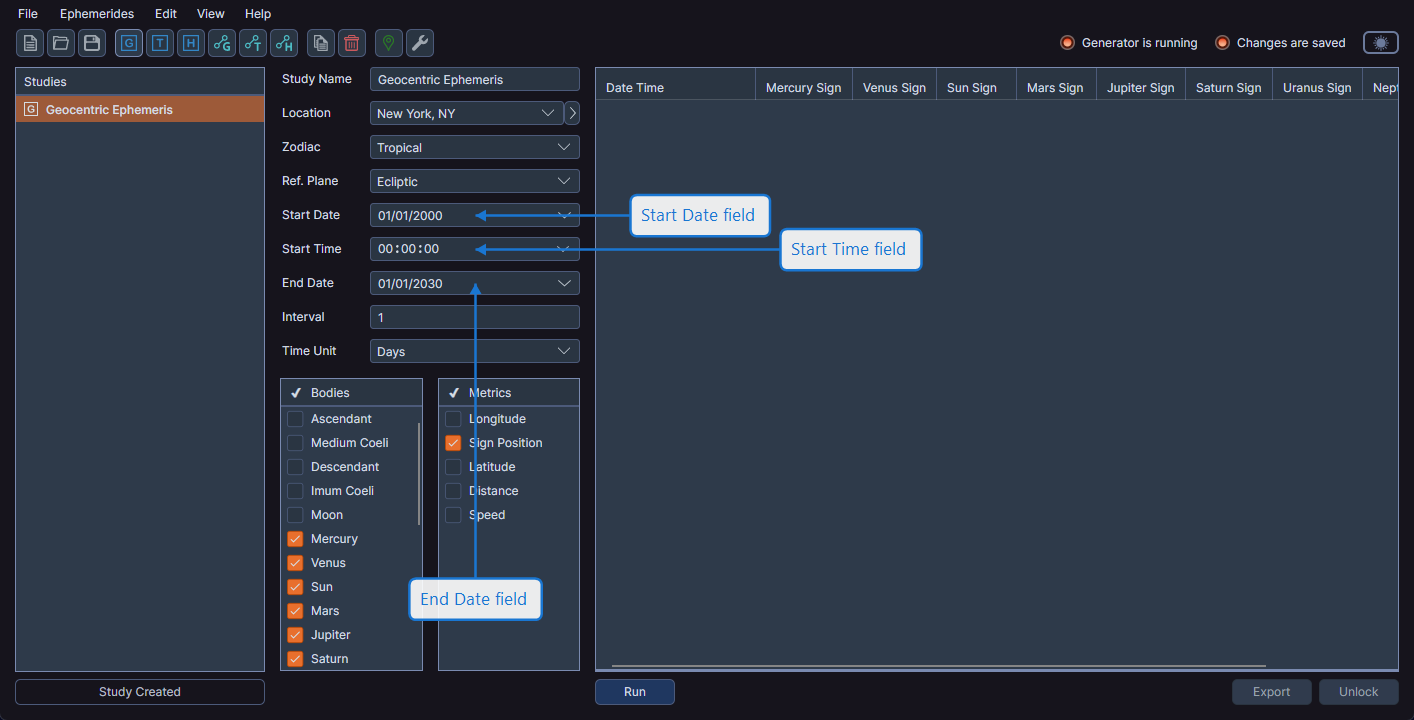Open the Zodiac dropdown showing Tropical
This screenshot has width=1414, height=720.
coord(474,147)
